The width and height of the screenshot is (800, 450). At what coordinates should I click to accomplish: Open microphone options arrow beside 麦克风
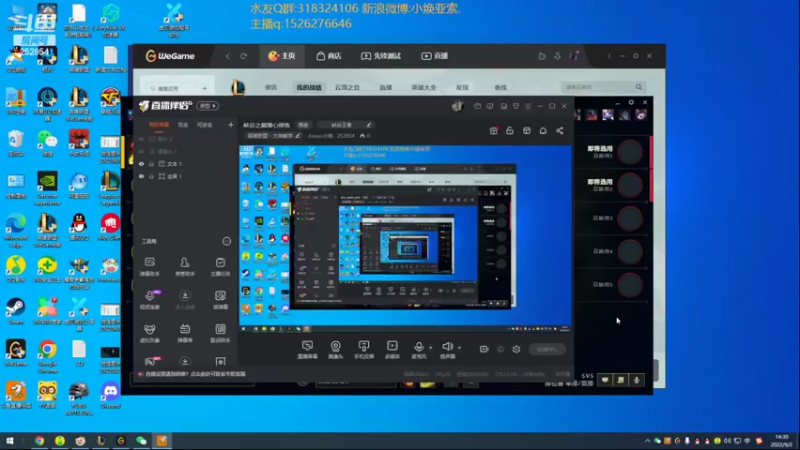[x=431, y=348]
